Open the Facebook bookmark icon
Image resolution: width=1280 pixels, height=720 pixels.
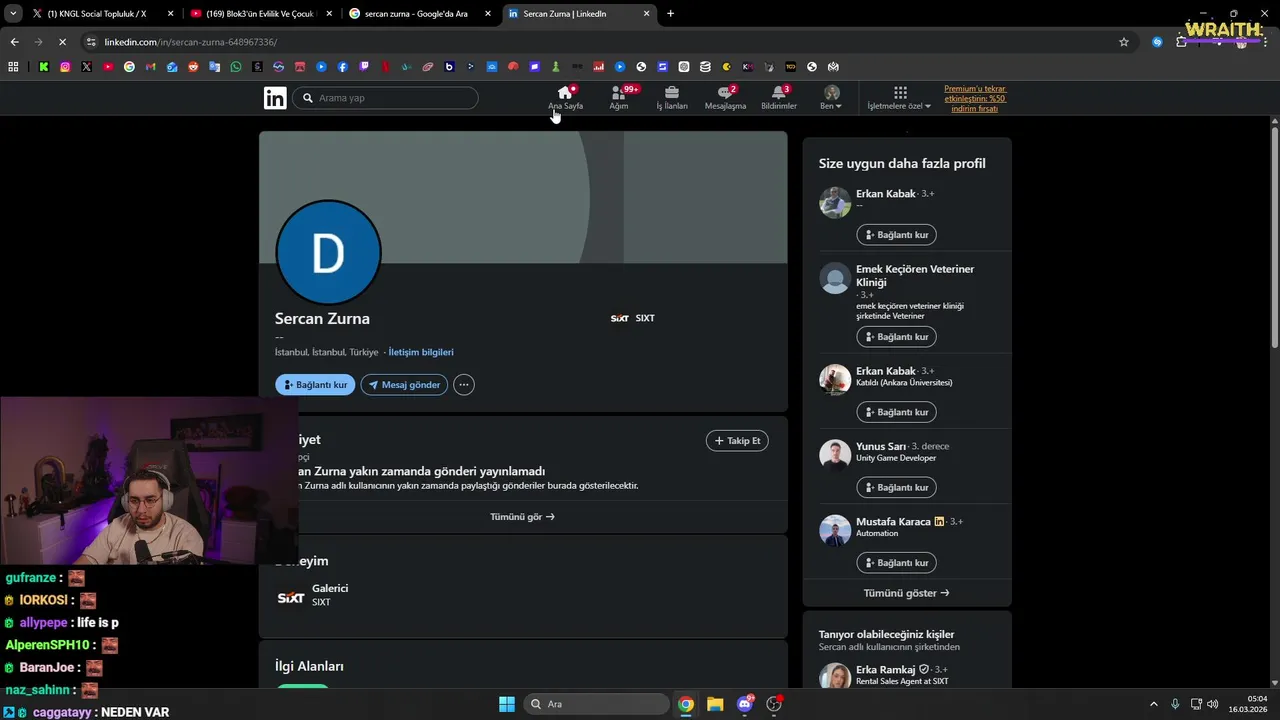point(342,67)
